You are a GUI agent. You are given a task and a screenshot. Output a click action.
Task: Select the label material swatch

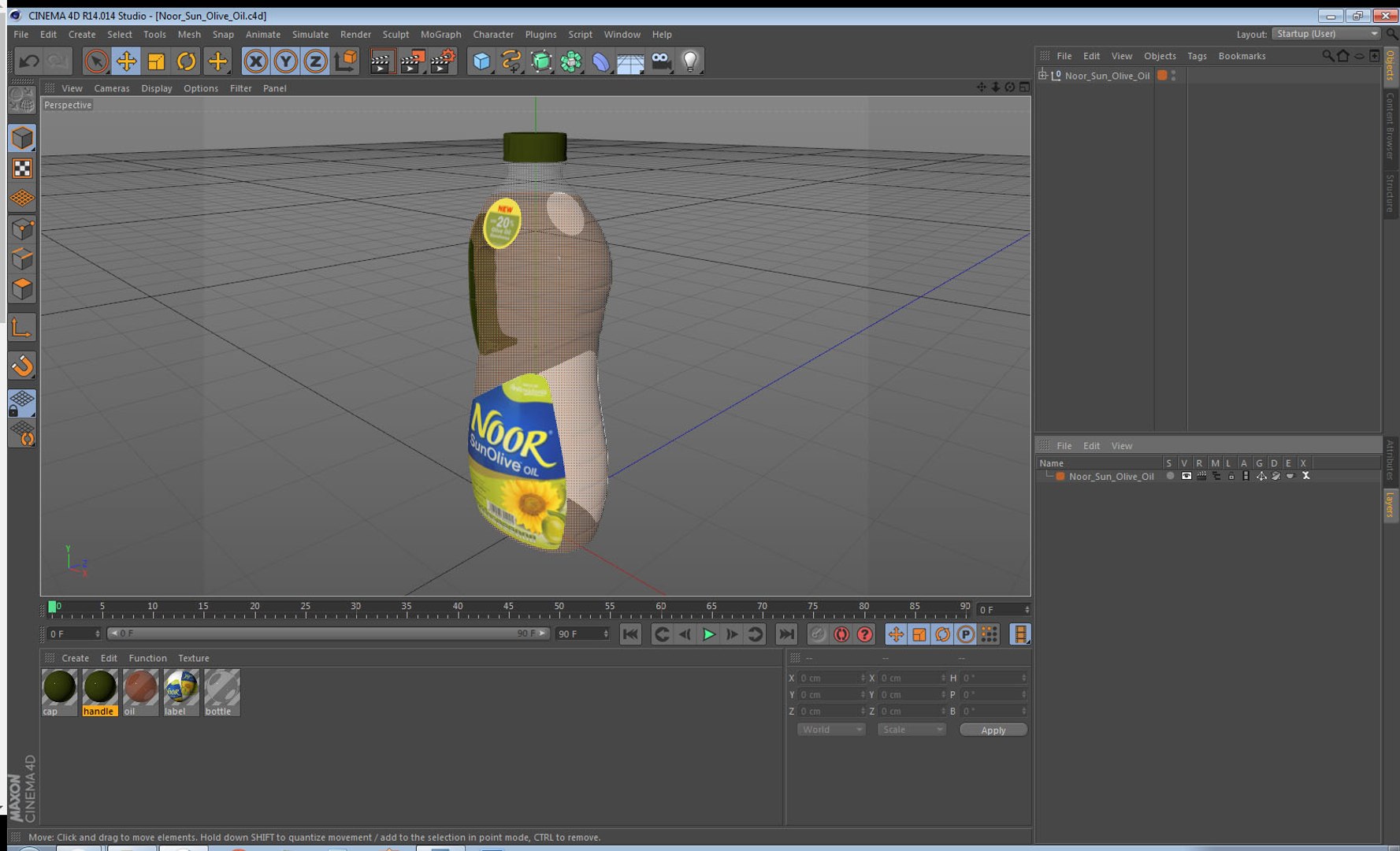pos(181,693)
